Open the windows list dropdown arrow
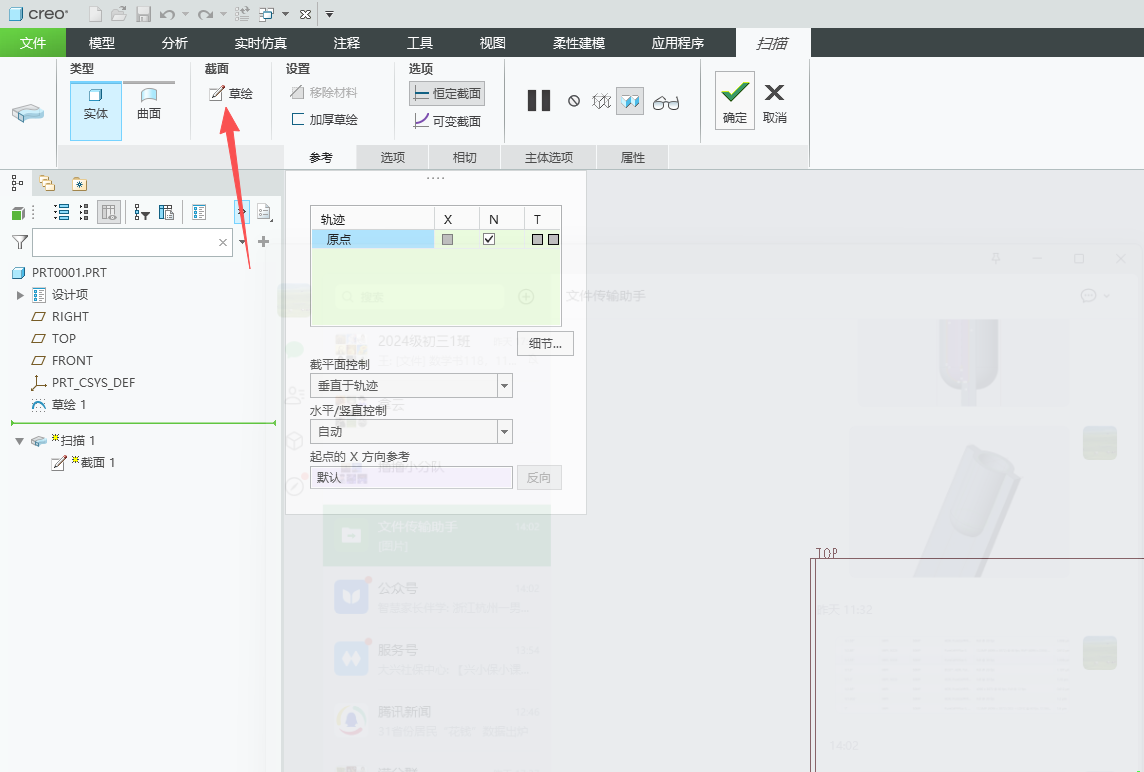 coord(285,14)
